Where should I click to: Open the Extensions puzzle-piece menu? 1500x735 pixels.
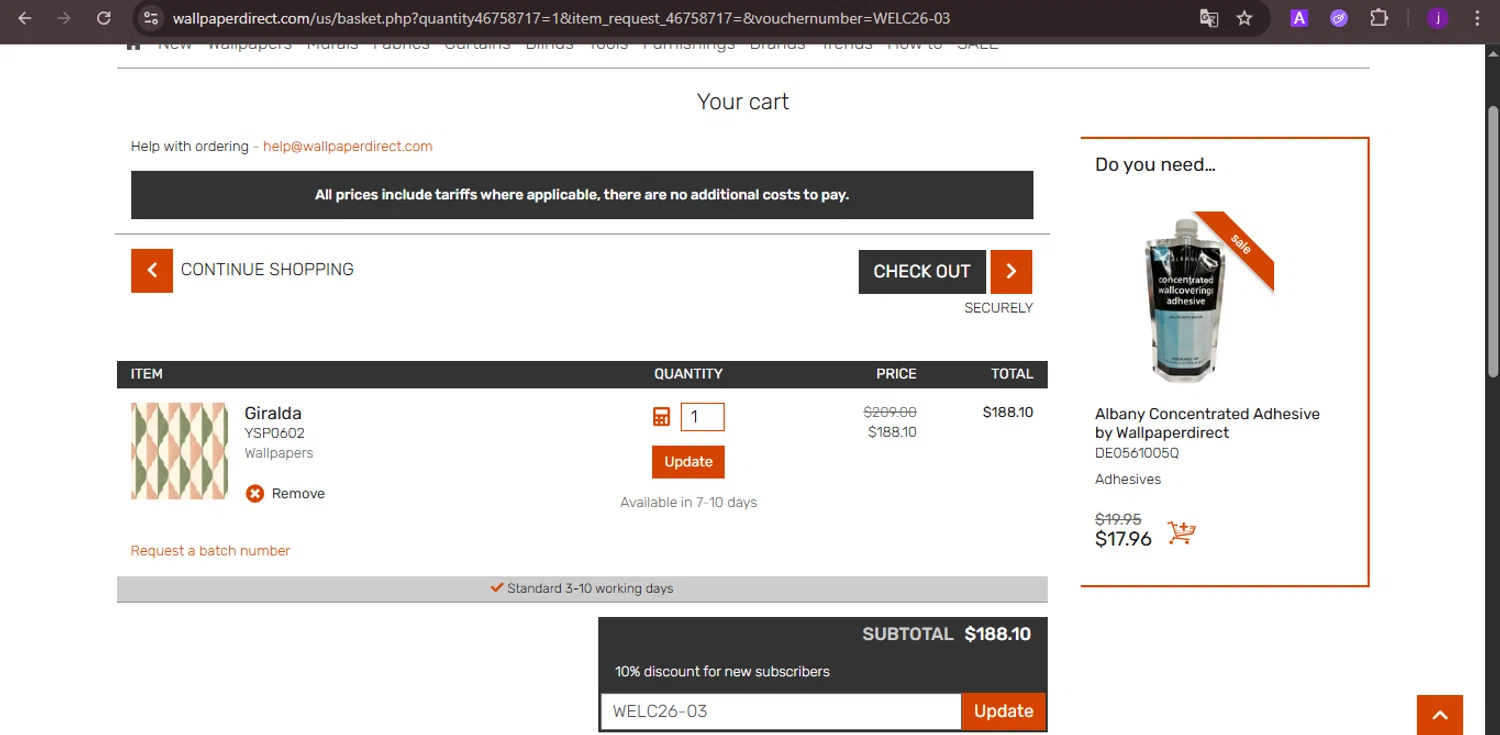click(x=1379, y=18)
